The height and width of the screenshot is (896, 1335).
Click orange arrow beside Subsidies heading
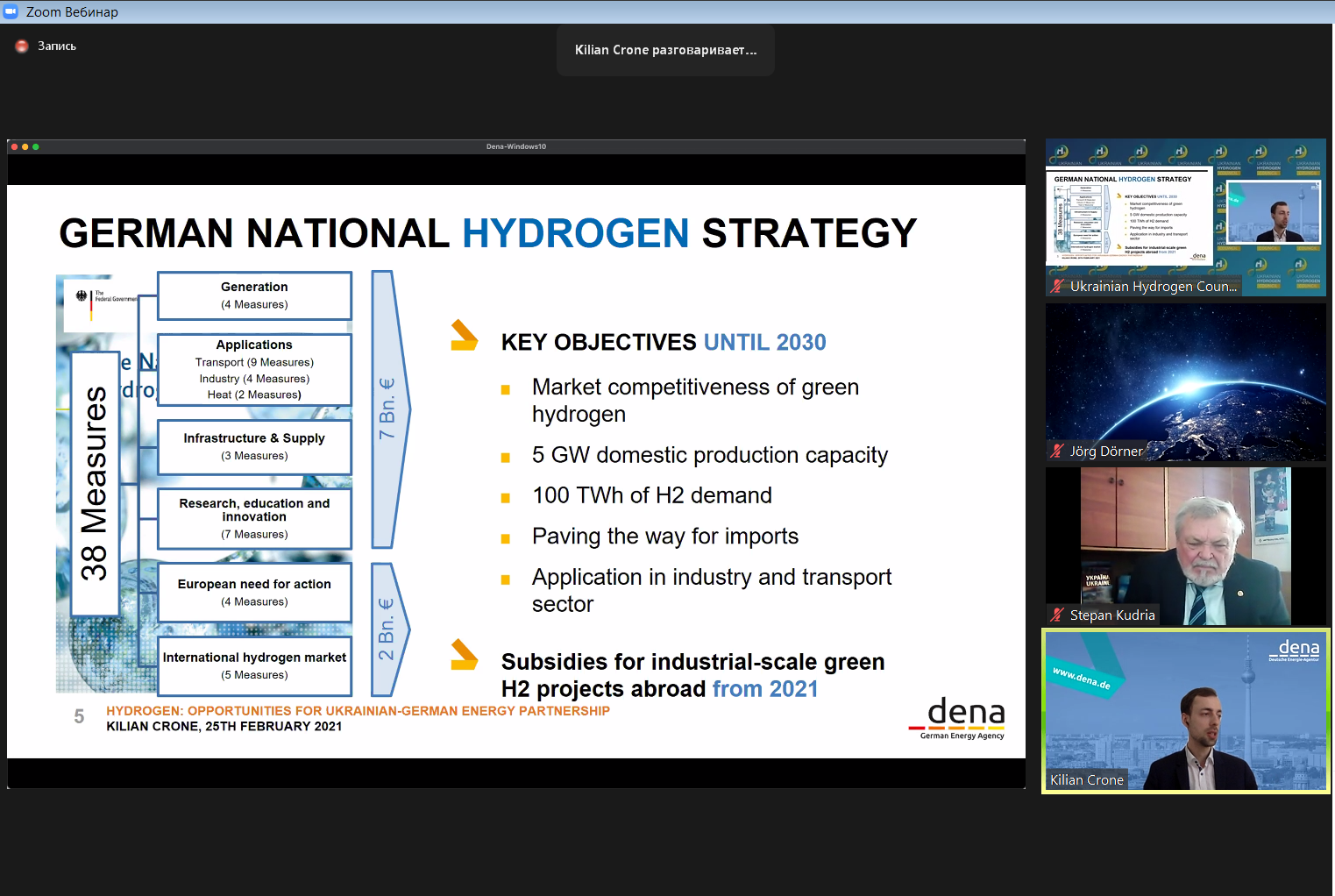(464, 655)
